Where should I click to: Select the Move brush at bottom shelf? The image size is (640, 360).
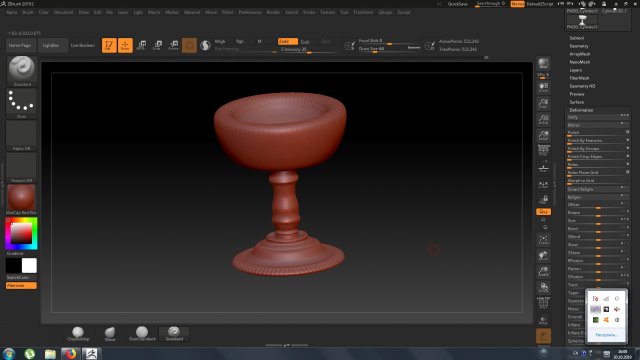pos(110,334)
